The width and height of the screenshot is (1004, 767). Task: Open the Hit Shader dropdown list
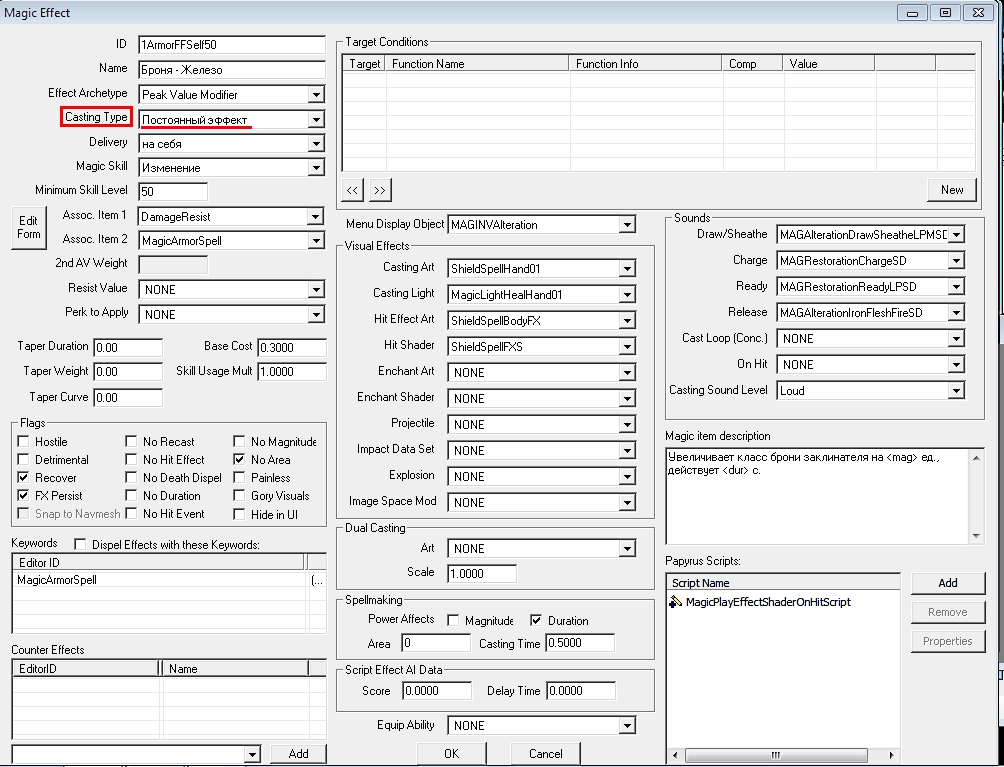click(626, 346)
